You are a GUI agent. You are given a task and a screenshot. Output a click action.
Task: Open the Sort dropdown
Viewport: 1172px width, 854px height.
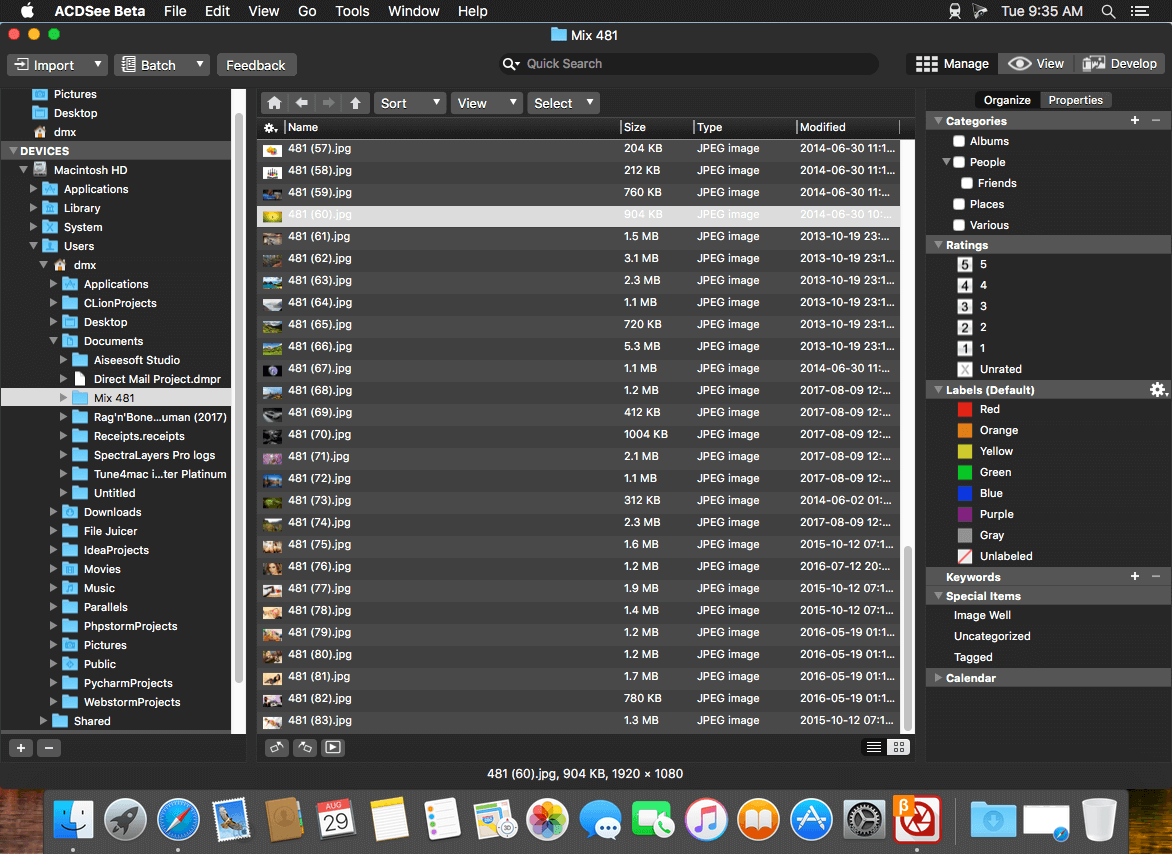tap(410, 103)
